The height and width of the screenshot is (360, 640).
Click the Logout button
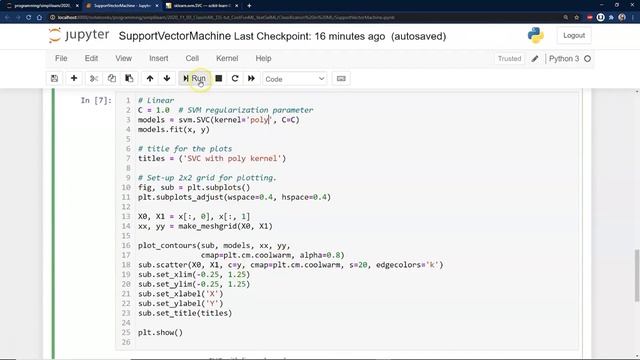pyautogui.click(x=574, y=36)
